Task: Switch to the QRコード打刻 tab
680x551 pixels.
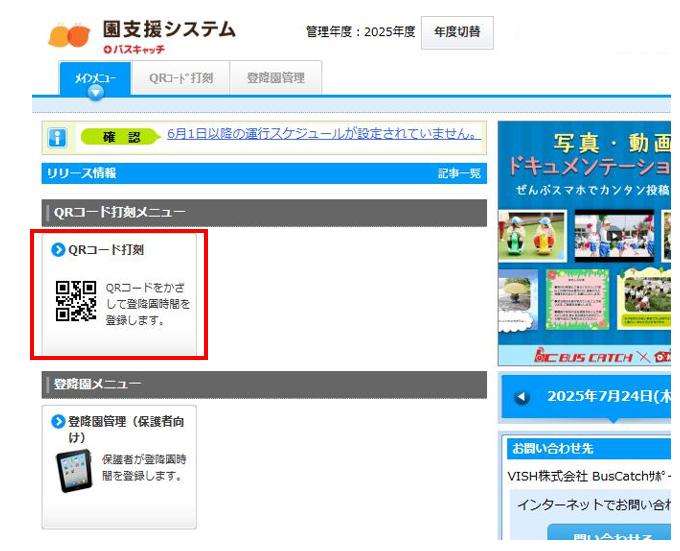Action: click(181, 78)
